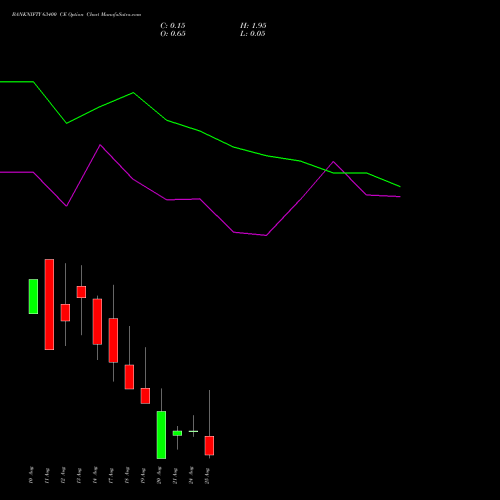Select the 13 Aug date label
This screenshot has height=500, width=500.
coord(79,475)
